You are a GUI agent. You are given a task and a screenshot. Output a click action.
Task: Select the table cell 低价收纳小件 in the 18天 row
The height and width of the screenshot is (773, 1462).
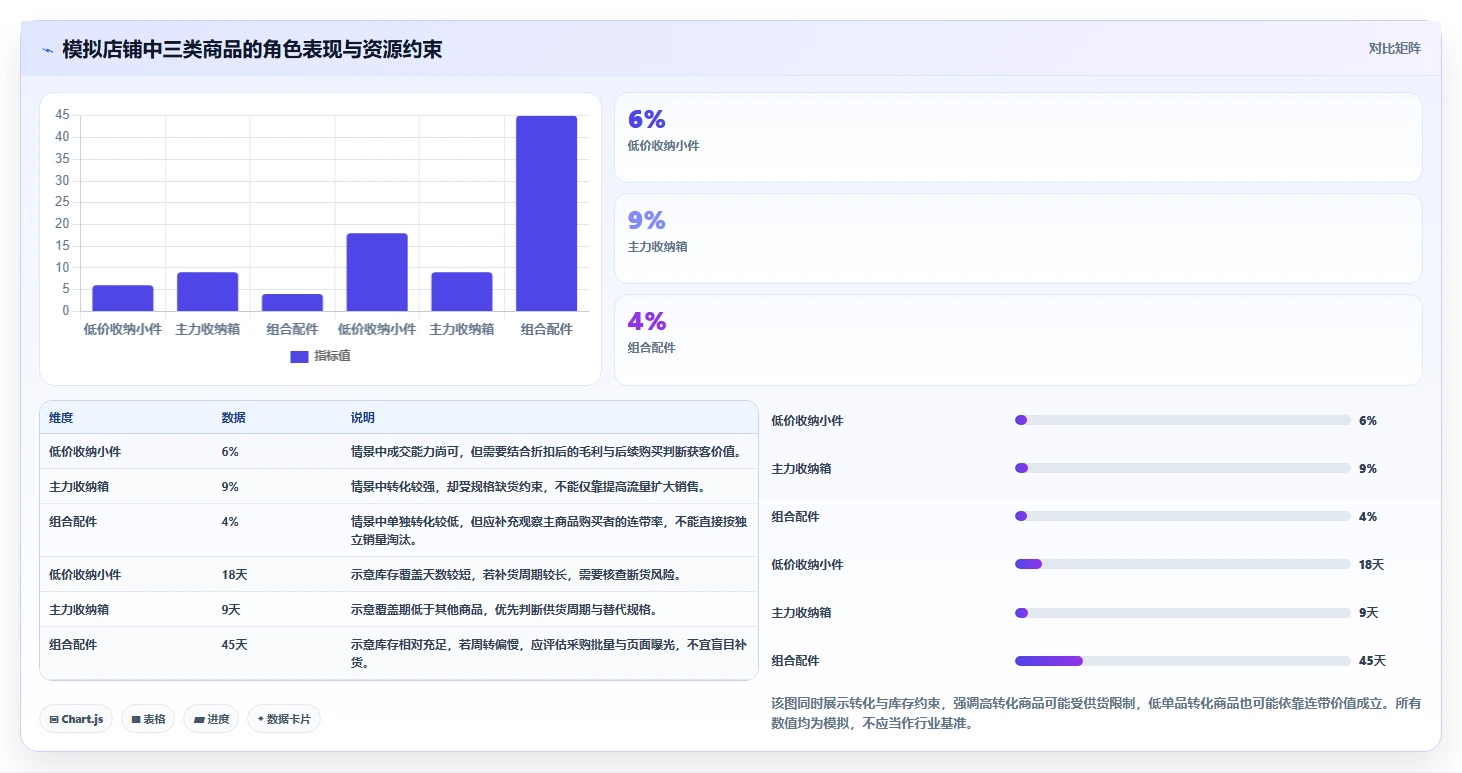tap(85, 574)
